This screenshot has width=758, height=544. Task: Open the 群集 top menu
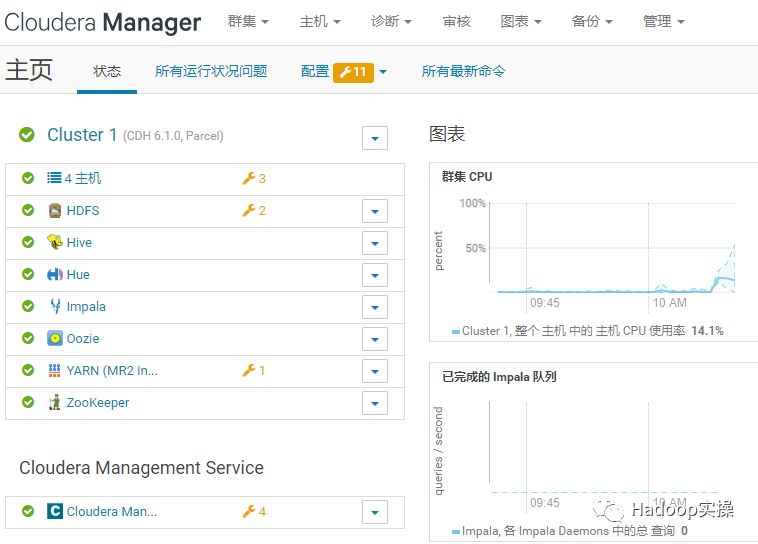tap(248, 22)
